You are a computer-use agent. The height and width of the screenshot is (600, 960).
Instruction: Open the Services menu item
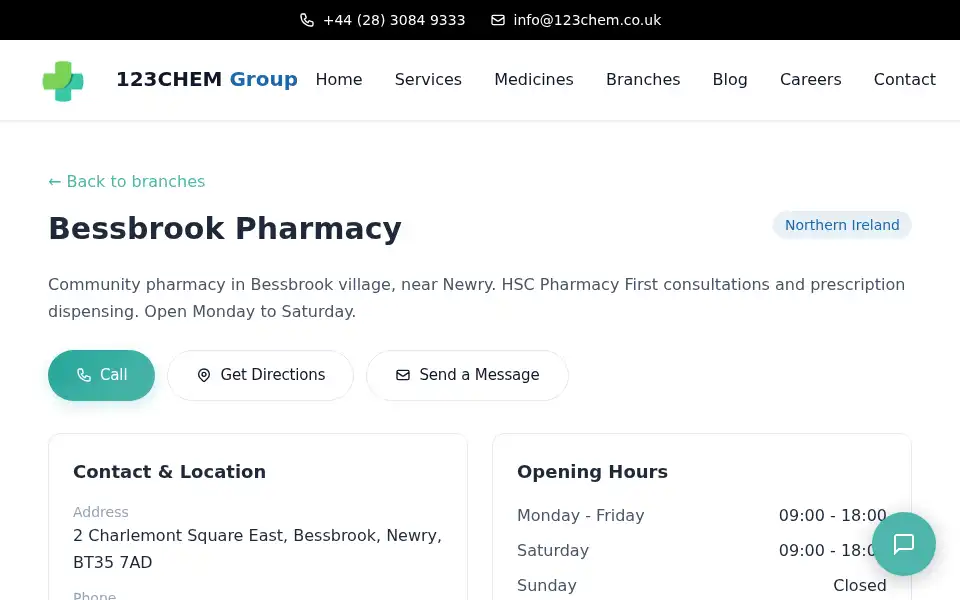point(428,80)
